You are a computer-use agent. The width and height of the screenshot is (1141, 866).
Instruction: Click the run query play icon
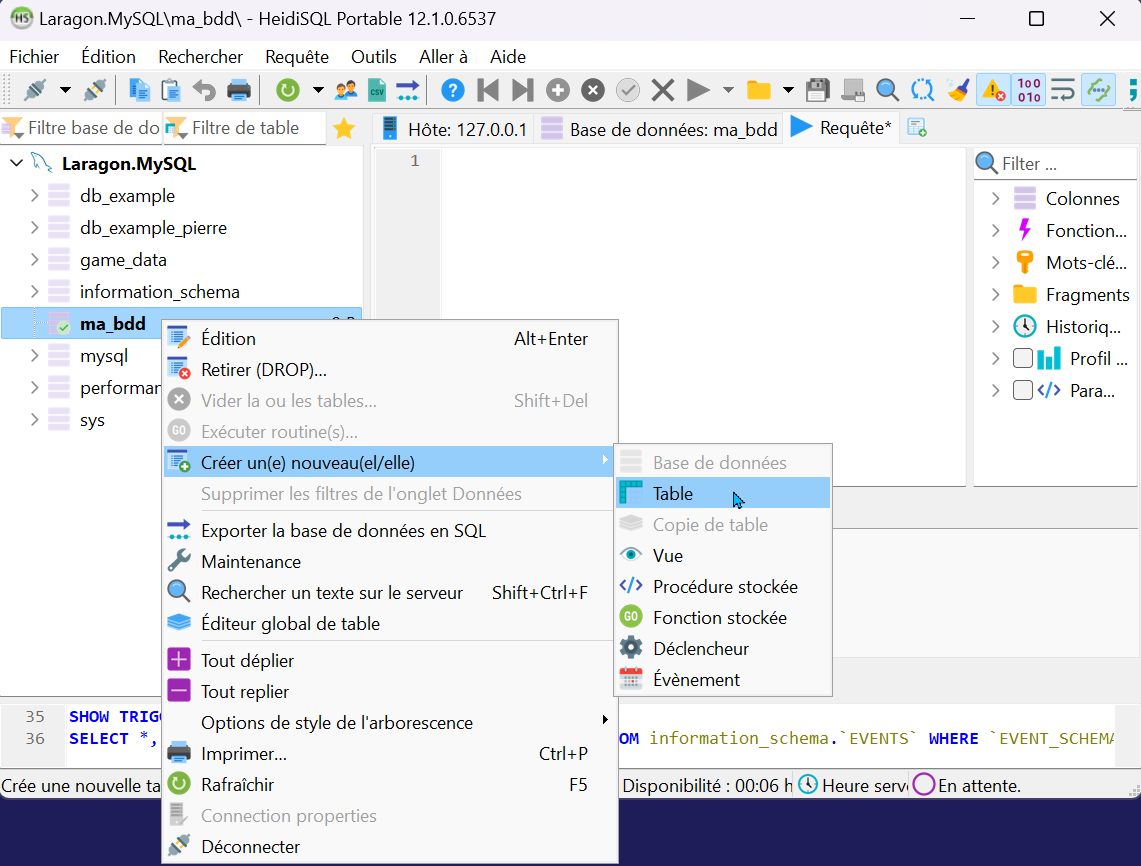(699, 90)
